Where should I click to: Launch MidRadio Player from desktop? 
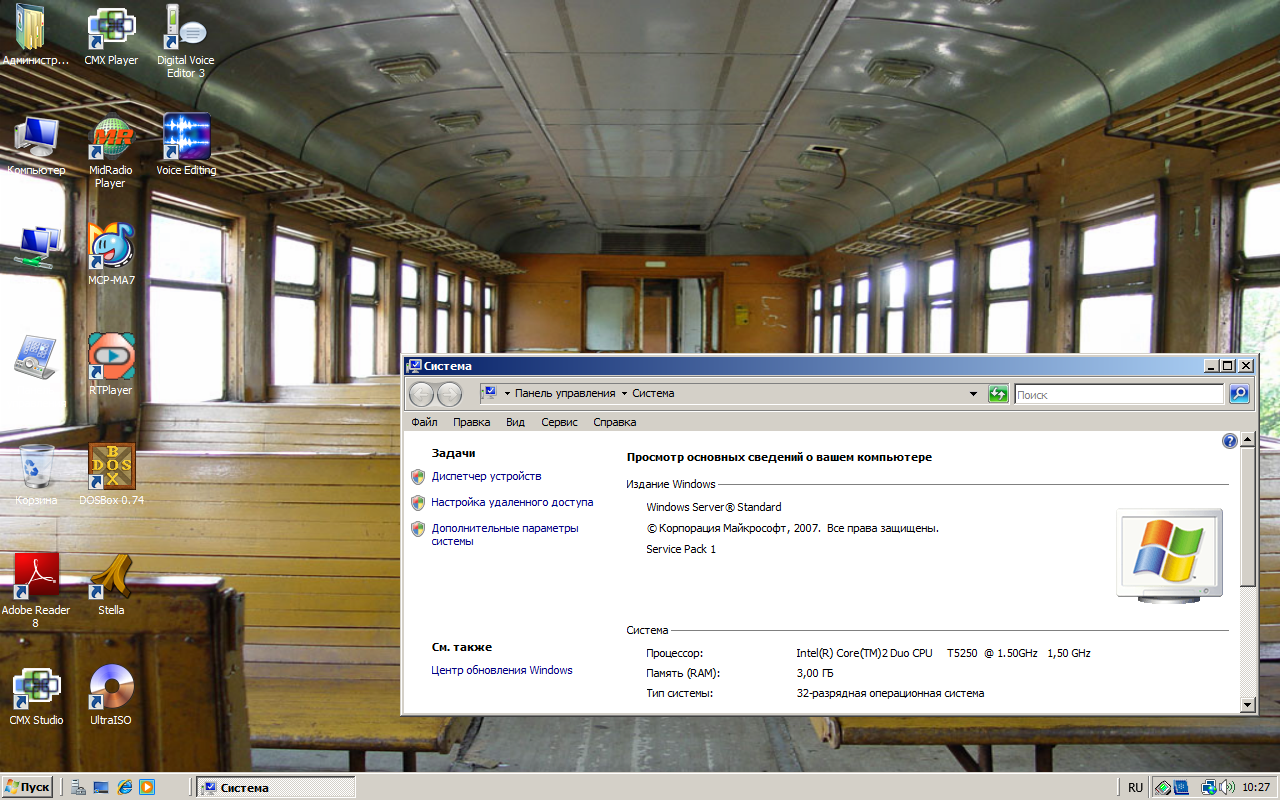(111, 139)
